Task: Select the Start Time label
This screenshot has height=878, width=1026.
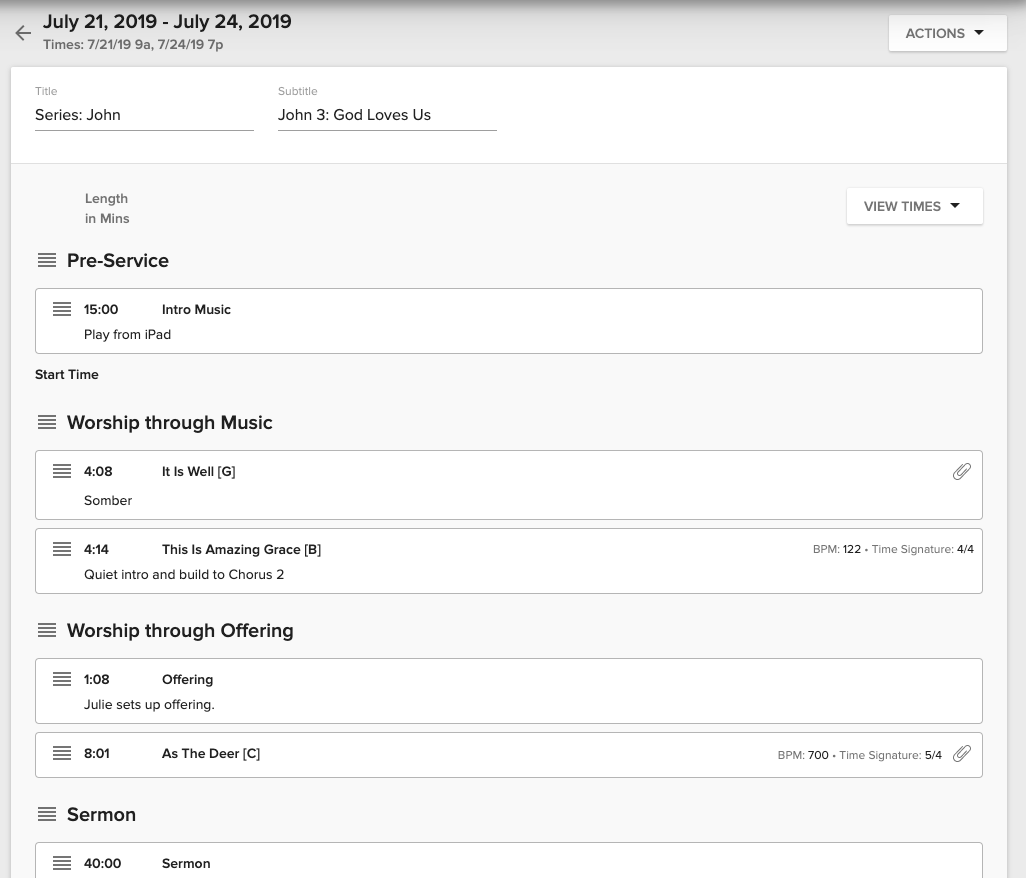Action: pyautogui.click(x=66, y=374)
